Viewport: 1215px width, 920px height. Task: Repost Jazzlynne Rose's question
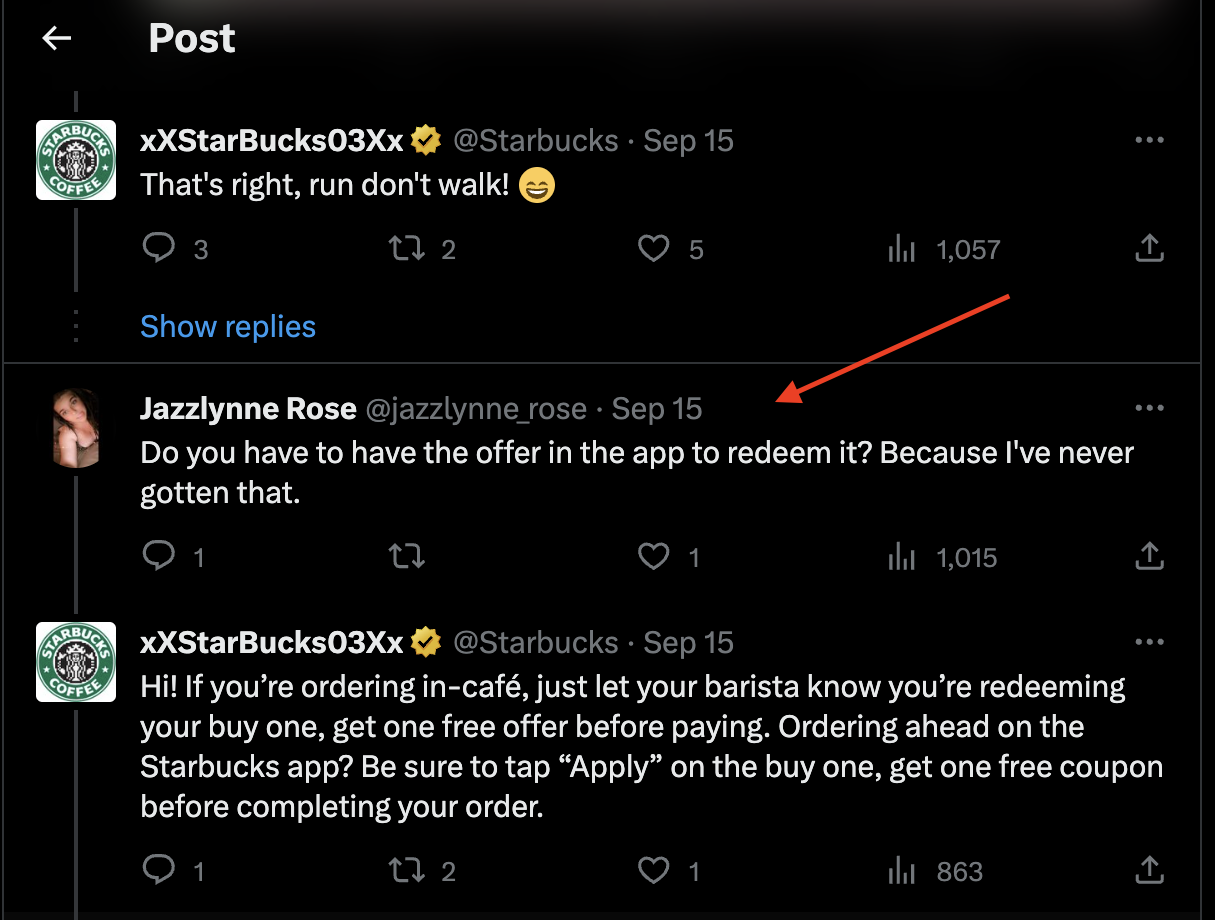coord(406,556)
